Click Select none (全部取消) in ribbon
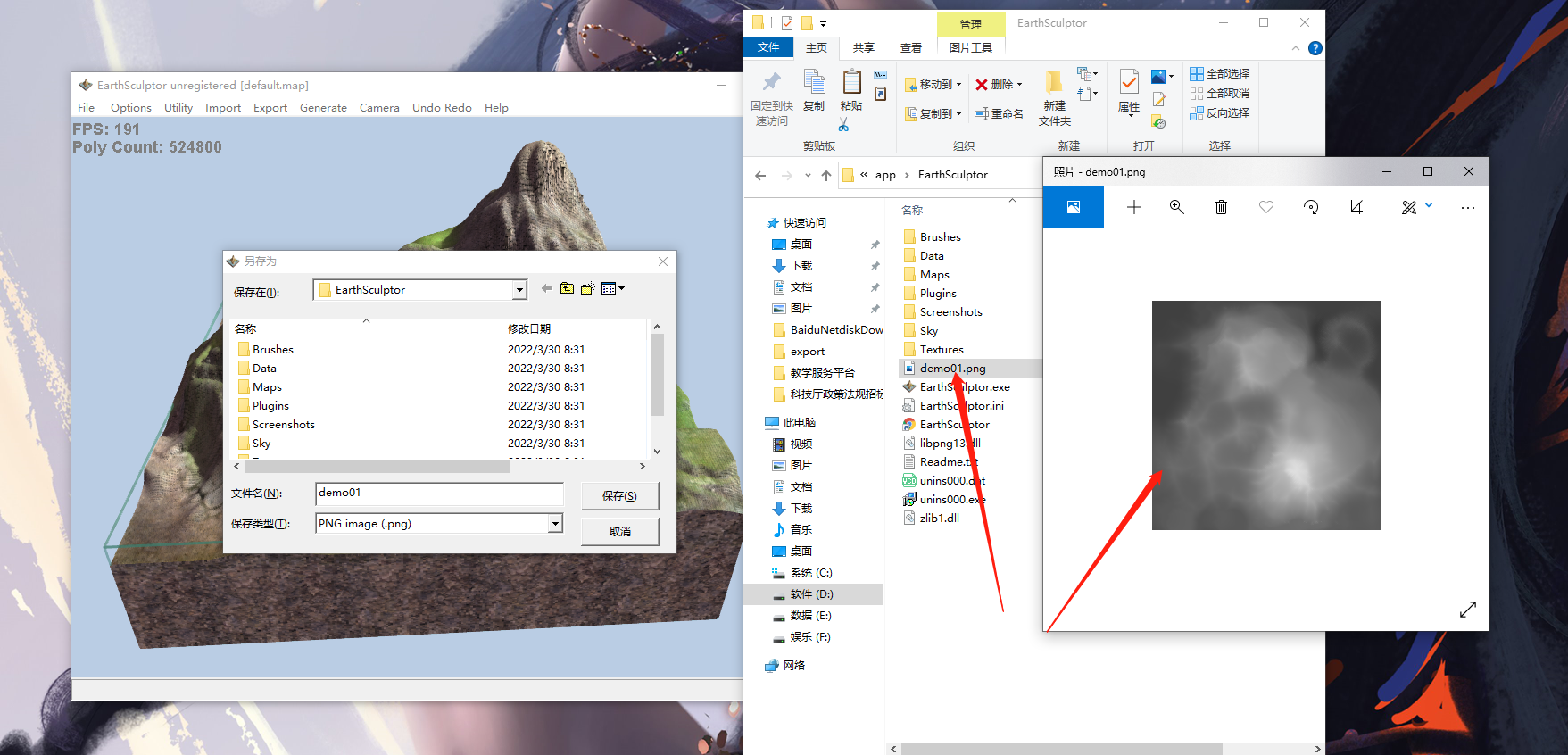The width and height of the screenshot is (1568, 755). click(1219, 93)
